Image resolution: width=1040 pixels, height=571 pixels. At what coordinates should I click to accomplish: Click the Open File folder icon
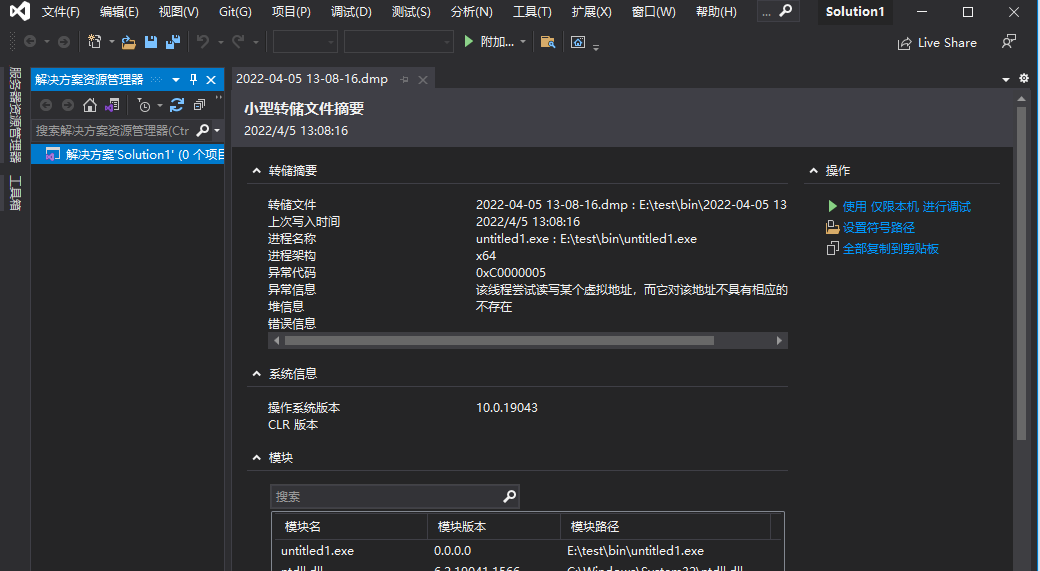point(129,42)
